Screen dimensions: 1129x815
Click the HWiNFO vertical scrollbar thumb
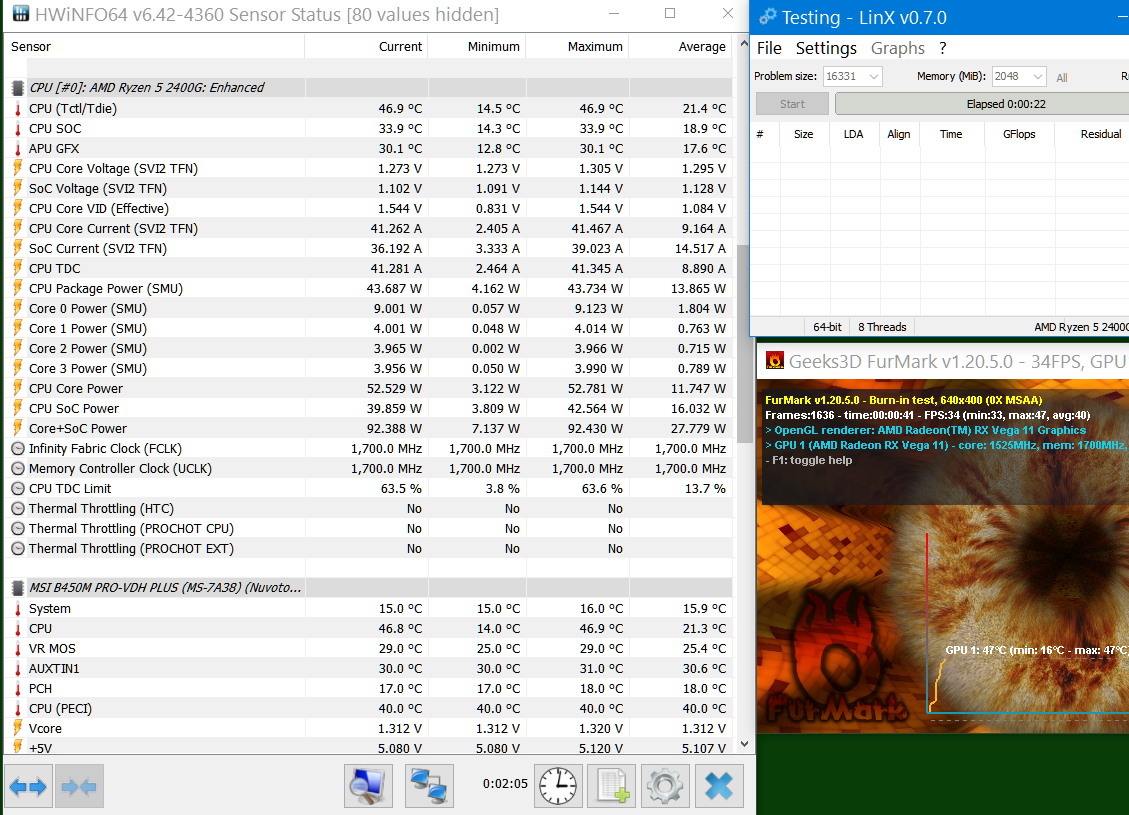[x=743, y=343]
